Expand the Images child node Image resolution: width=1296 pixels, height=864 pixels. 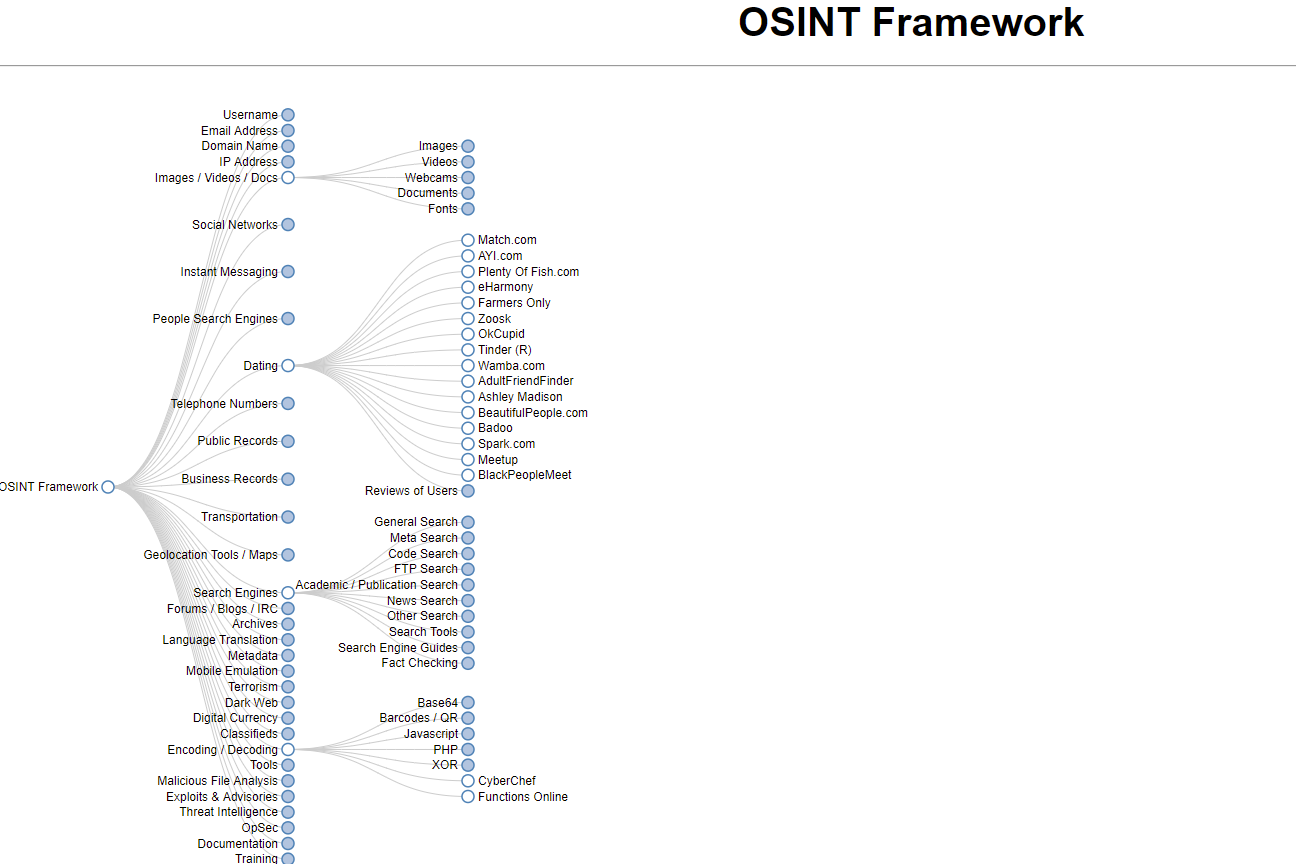(468, 146)
